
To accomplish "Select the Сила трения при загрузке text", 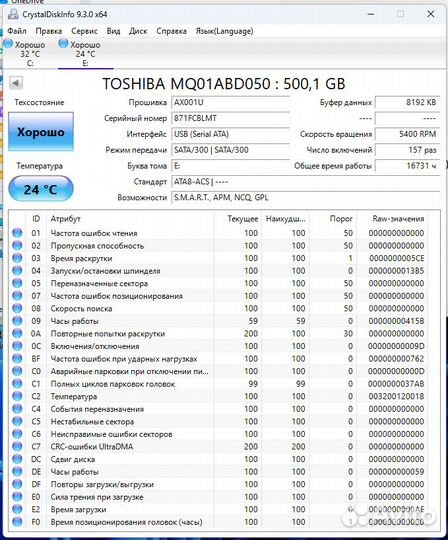I will coord(97,497).
